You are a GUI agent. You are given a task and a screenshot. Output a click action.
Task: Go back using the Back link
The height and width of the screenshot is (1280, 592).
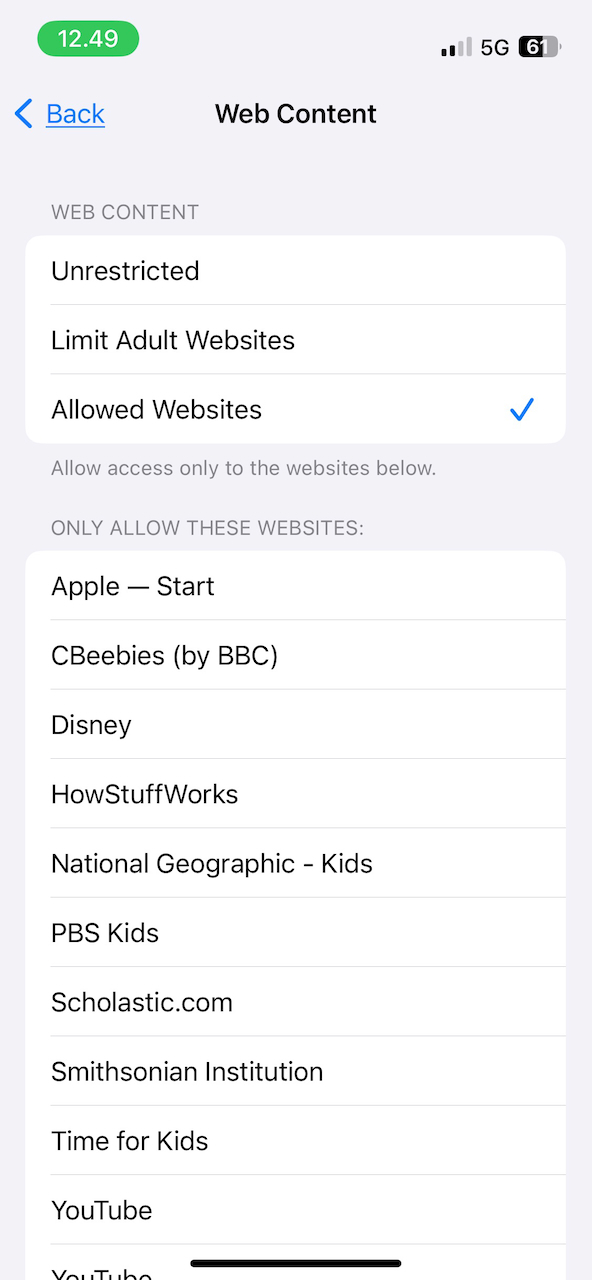coord(75,114)
